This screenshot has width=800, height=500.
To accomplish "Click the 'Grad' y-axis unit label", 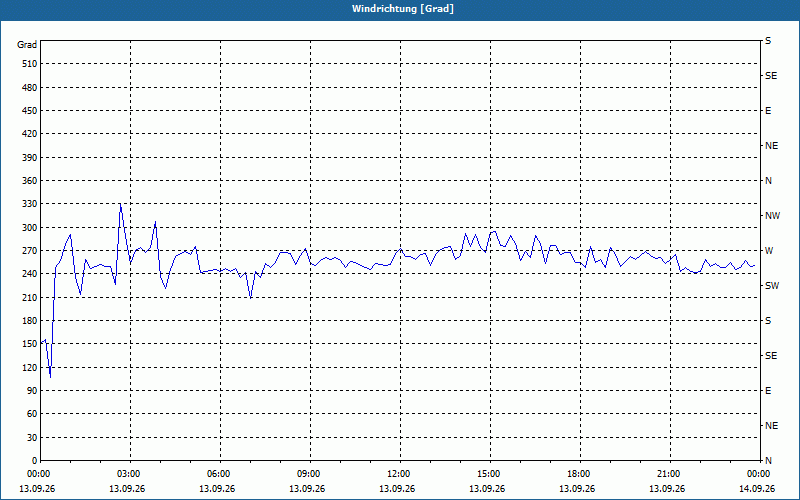I will 27,45.
